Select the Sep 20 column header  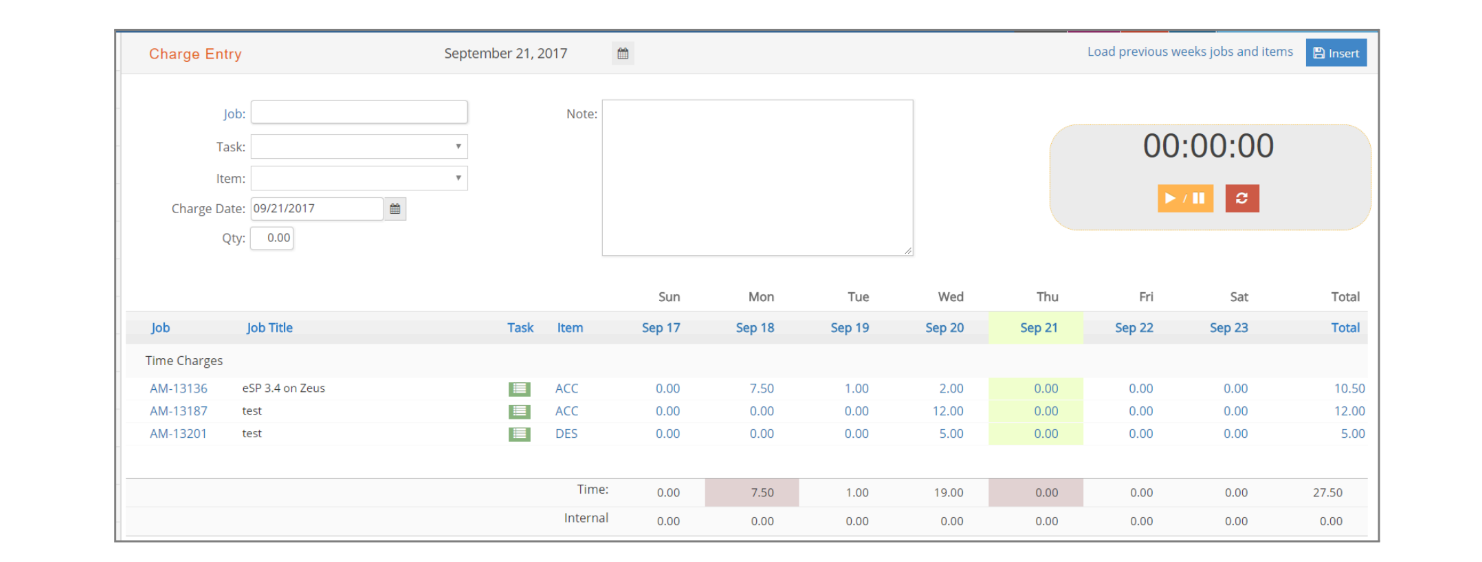[x=945, y=328]
